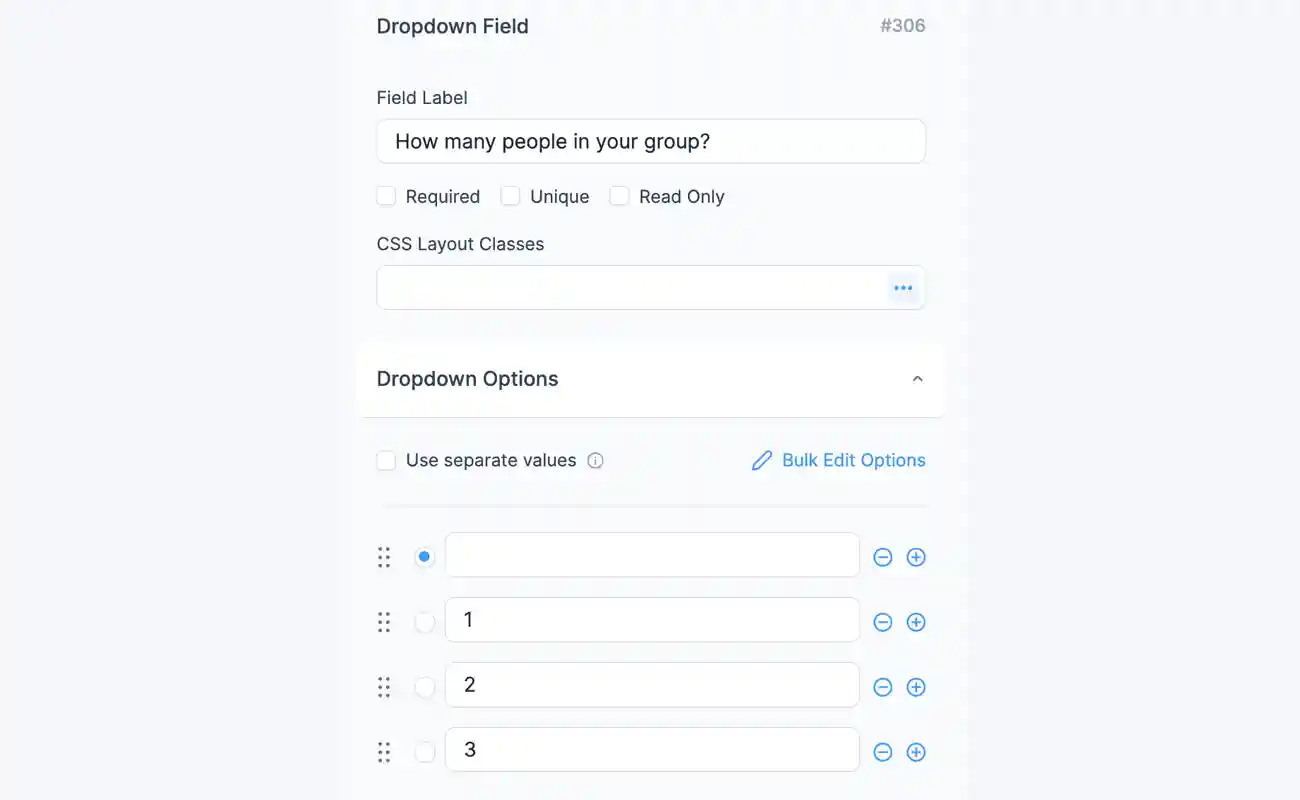This screenshot has width=1300, height=800.
Task: Select option "1" as the default choice
Action: [424, 621]
